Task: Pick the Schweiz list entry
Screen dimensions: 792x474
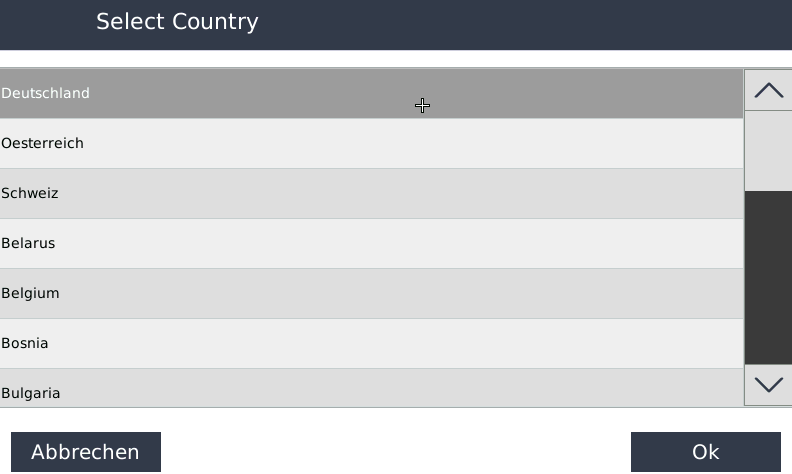Action: [x=370, y=194]
